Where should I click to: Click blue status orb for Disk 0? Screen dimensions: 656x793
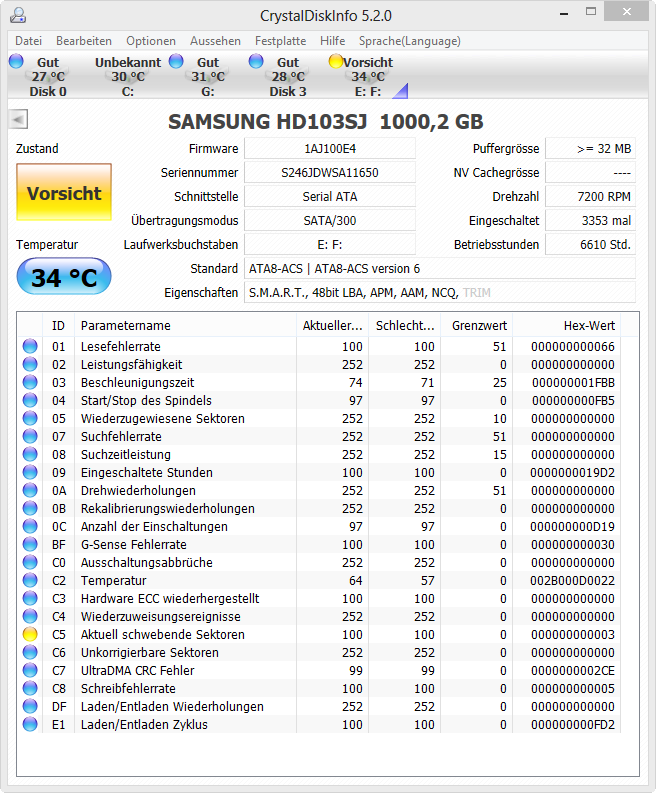pyautogui.click(x=16, y=61)
